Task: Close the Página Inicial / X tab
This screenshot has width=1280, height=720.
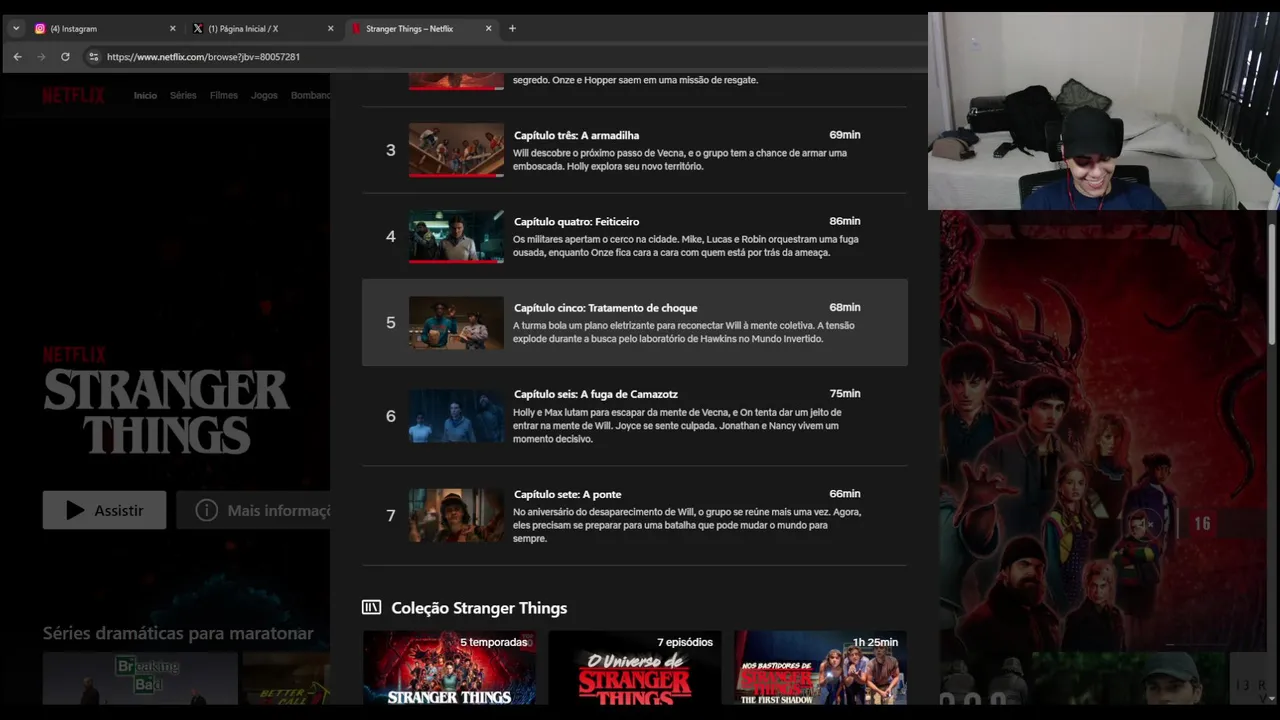Action: [330, 29]
